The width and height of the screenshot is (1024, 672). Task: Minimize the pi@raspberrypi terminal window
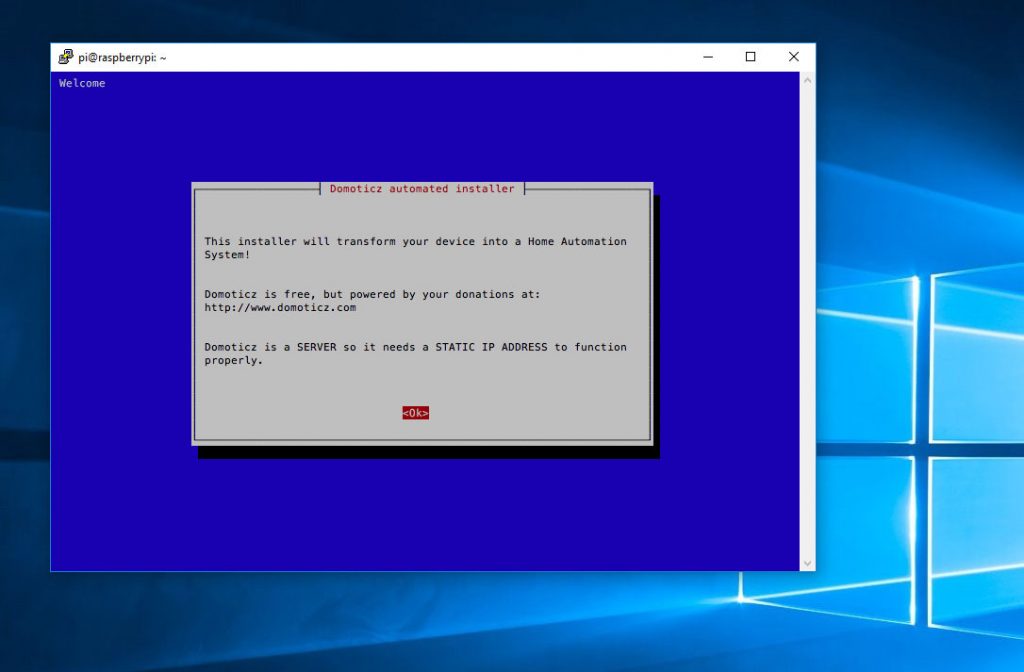pos(708,57)
